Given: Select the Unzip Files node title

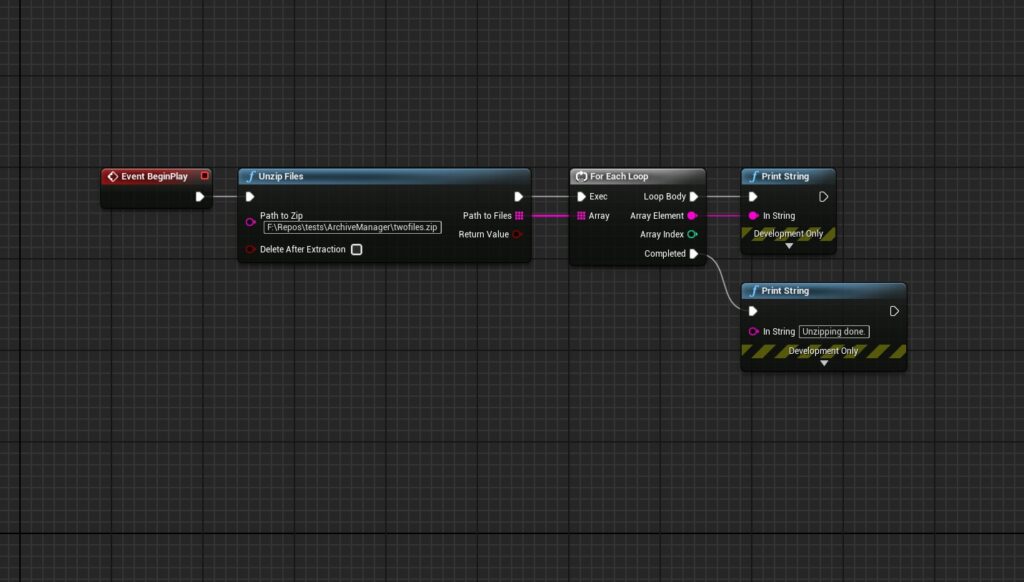Looking at the screenshot, I should pos(281,177).
